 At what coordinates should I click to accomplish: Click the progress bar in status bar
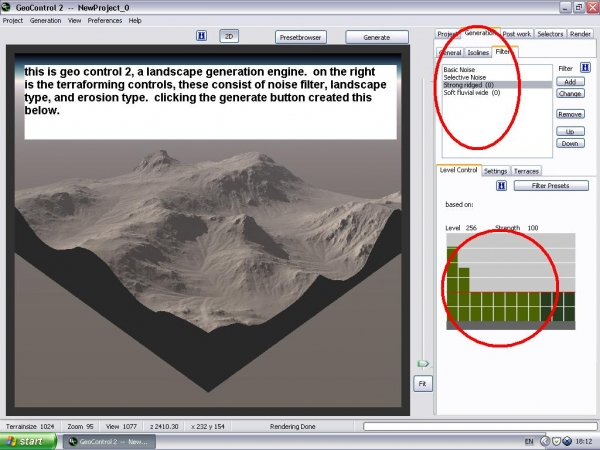tap(480, 426)
